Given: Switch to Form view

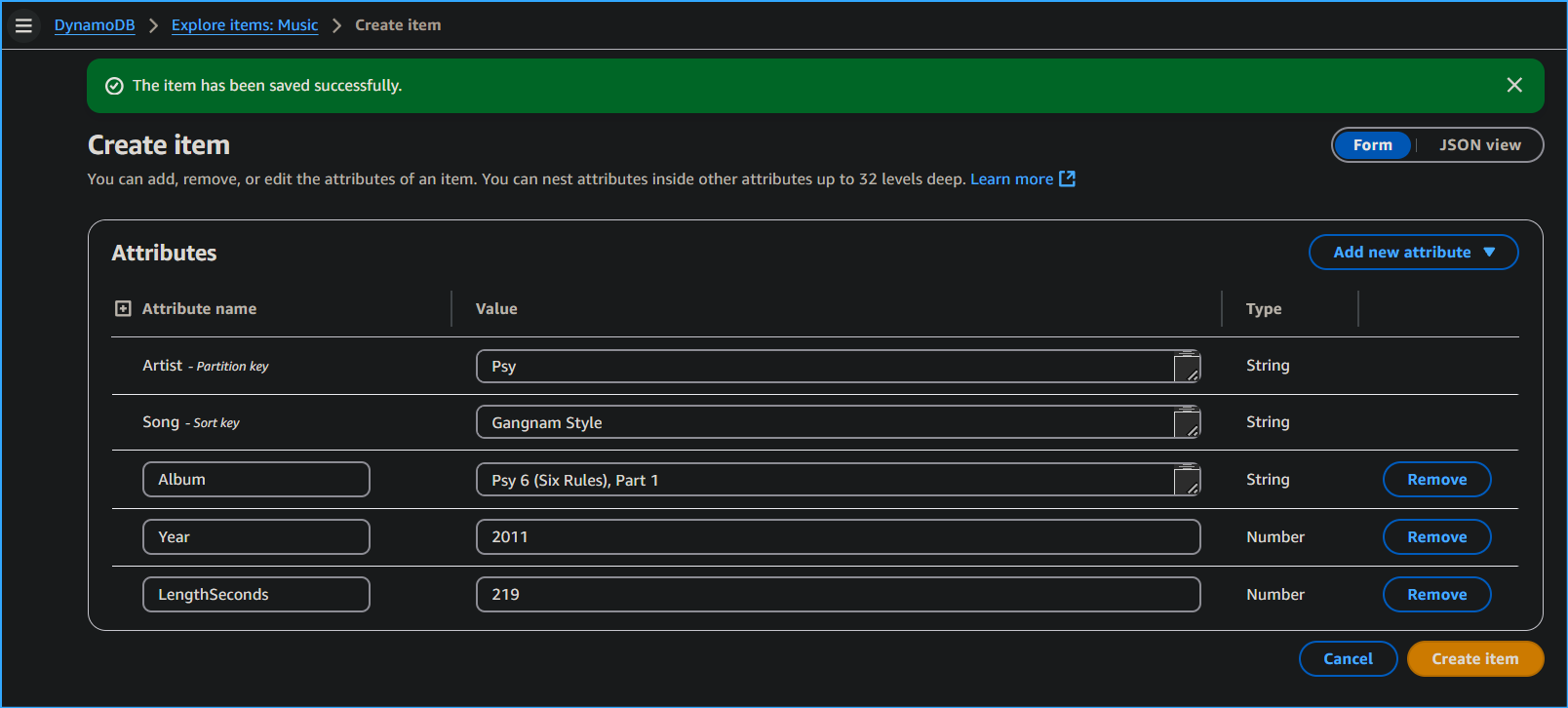Looking at the screenshot, I should point(1372,145).
